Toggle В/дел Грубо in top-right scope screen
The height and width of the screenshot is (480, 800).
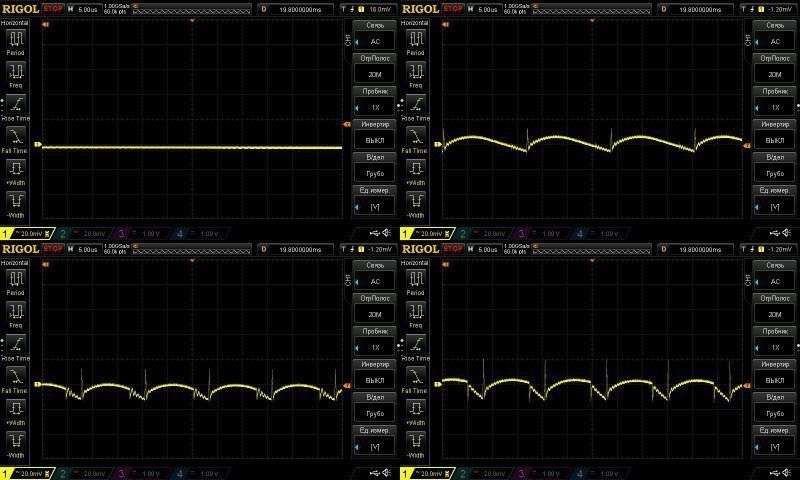tap(775, 168)
